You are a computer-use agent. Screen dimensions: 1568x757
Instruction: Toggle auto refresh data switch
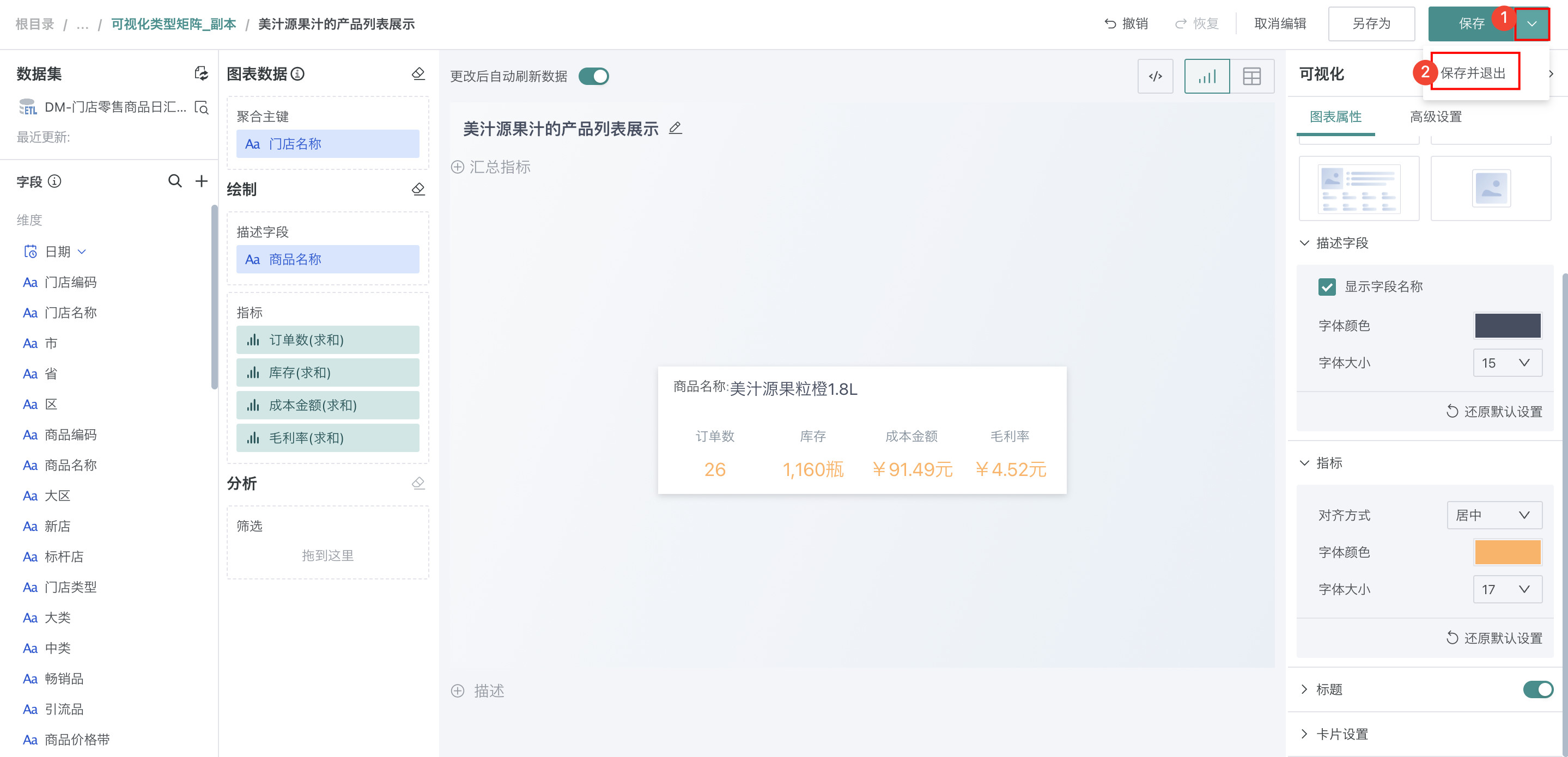(593, 76)
